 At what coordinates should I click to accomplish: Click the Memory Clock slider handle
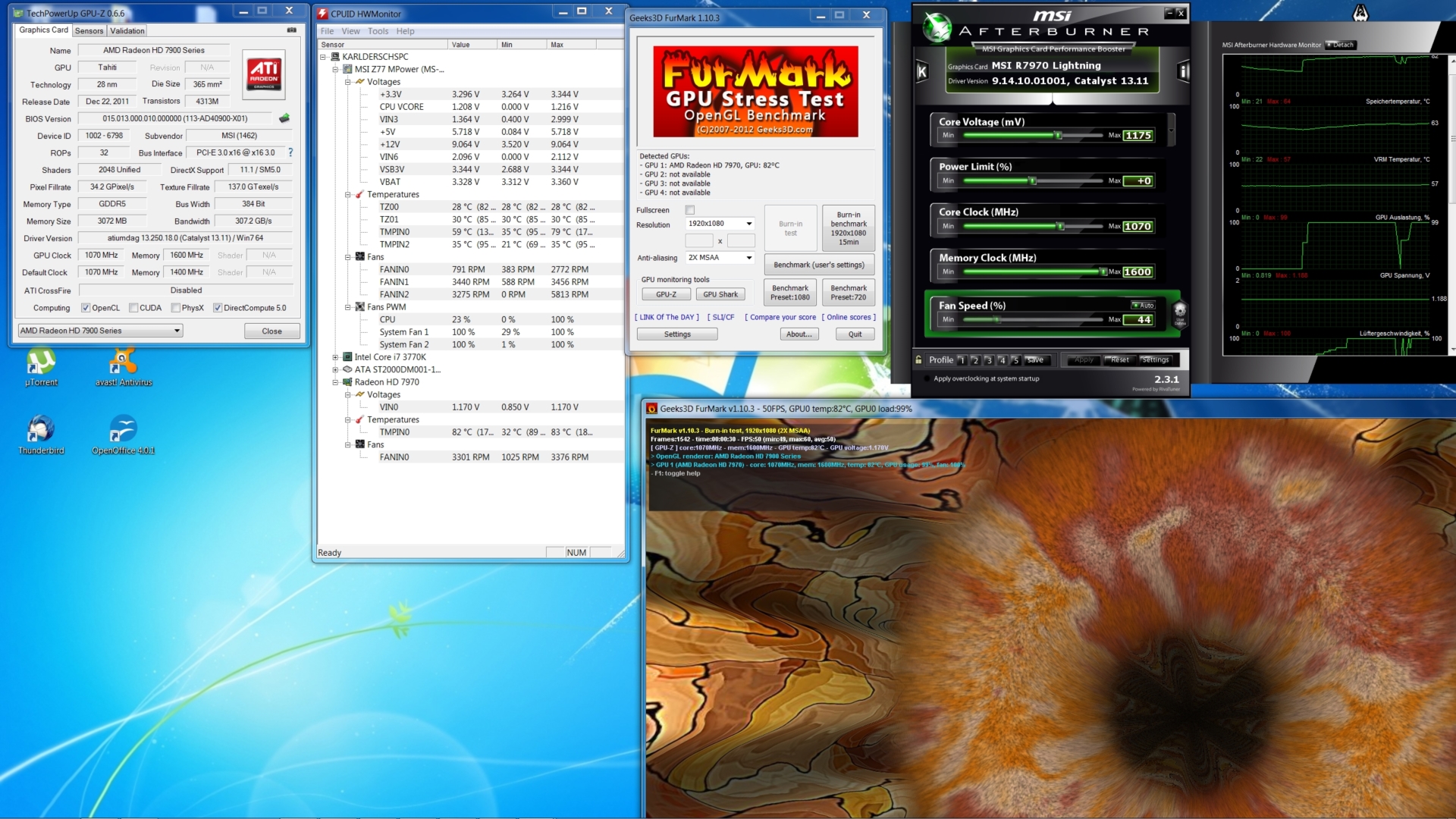coord(1103,271)
